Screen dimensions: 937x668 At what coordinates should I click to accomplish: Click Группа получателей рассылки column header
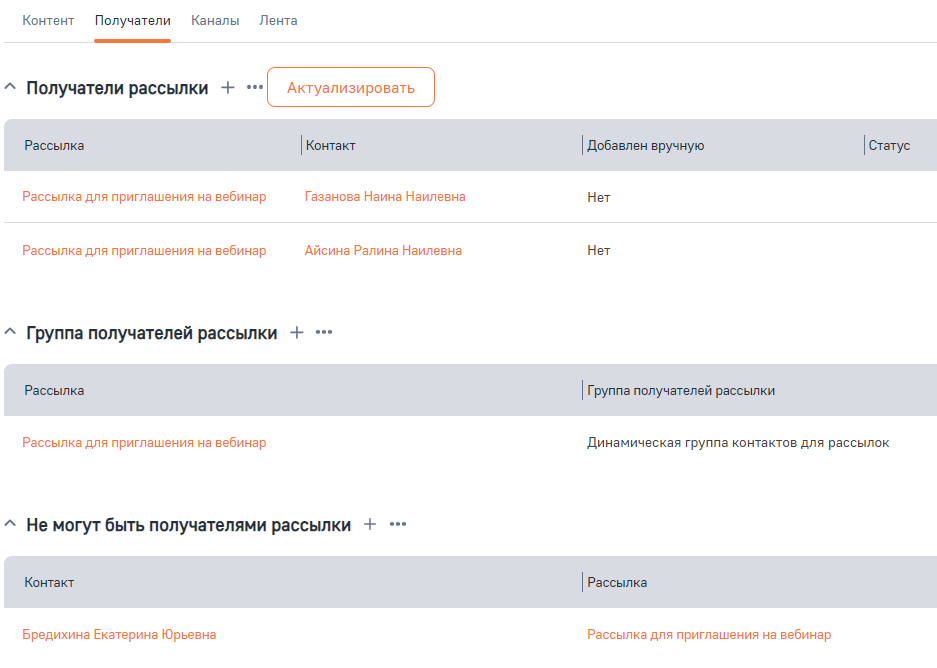click(x=681, y=390)
